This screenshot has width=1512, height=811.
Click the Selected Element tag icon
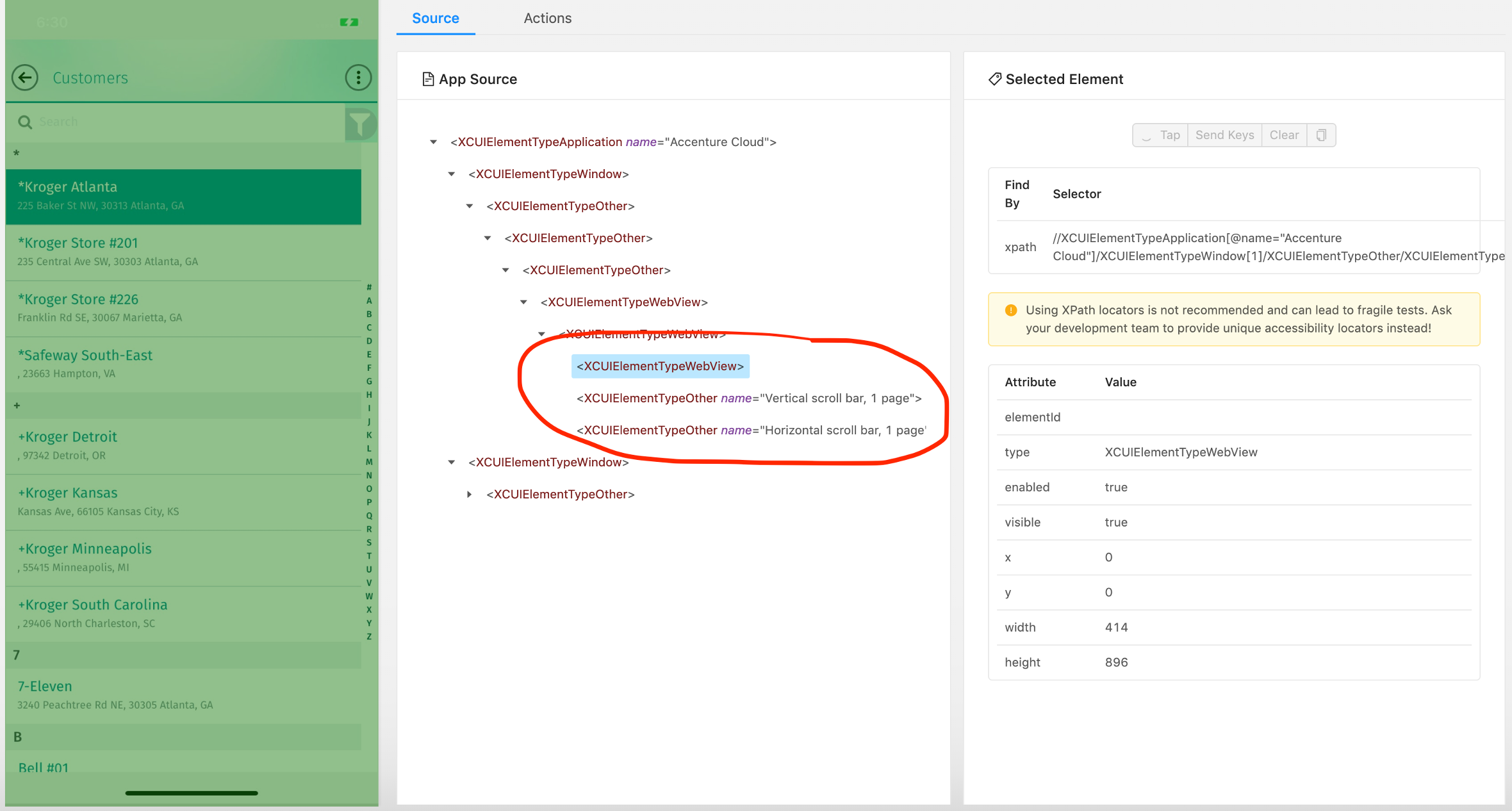click(x=994, y=79)
